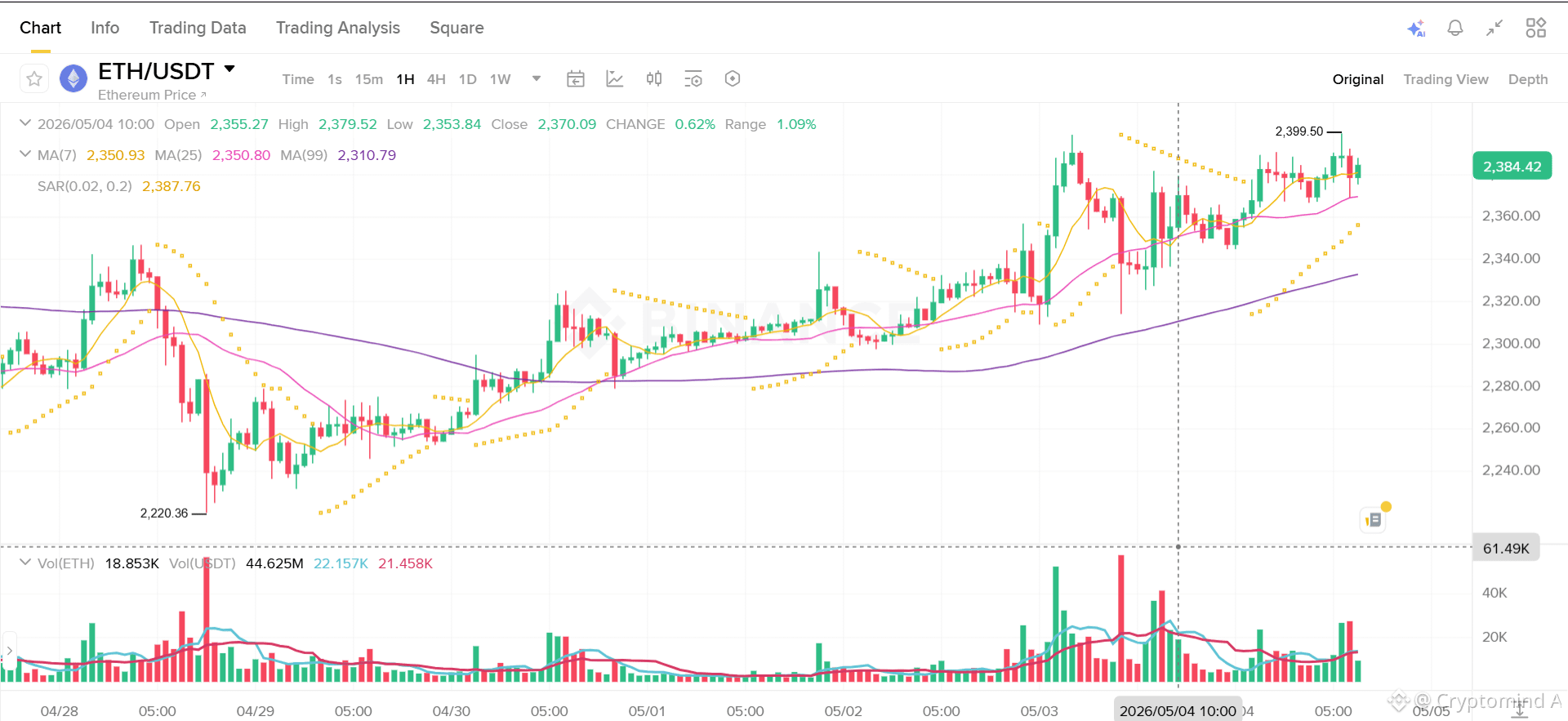Open technical indicators line chart icon
This screenshot has width=1568, height=721.
615,79
